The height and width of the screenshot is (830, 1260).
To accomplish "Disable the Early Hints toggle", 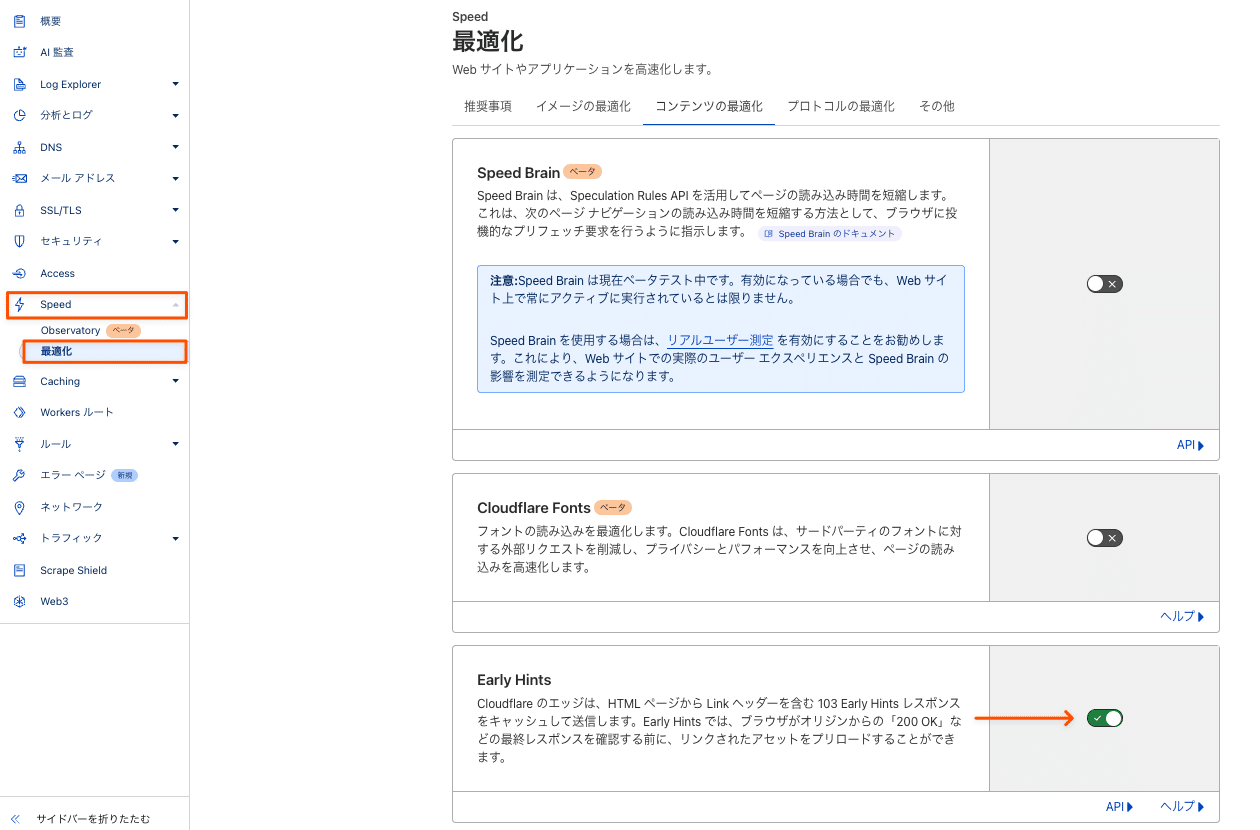I will (x=1104, y=718).
